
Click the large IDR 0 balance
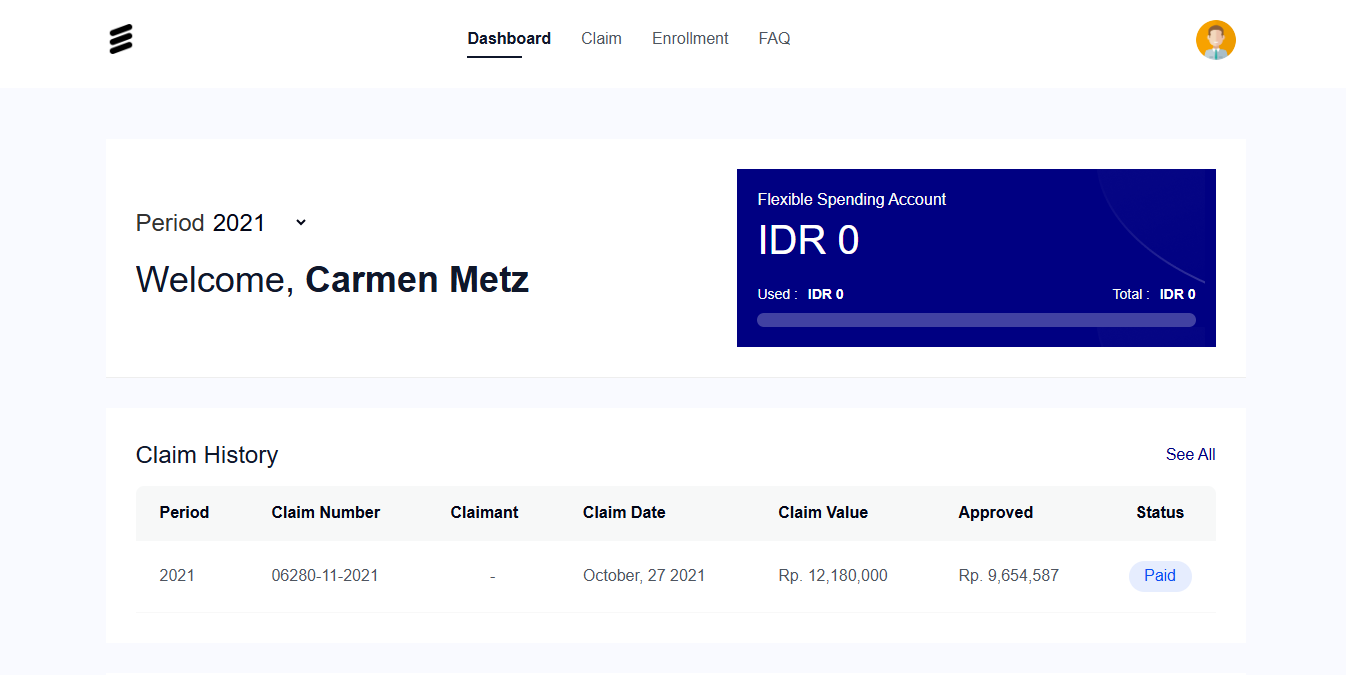pyautogui.click(x=808, y=241)
